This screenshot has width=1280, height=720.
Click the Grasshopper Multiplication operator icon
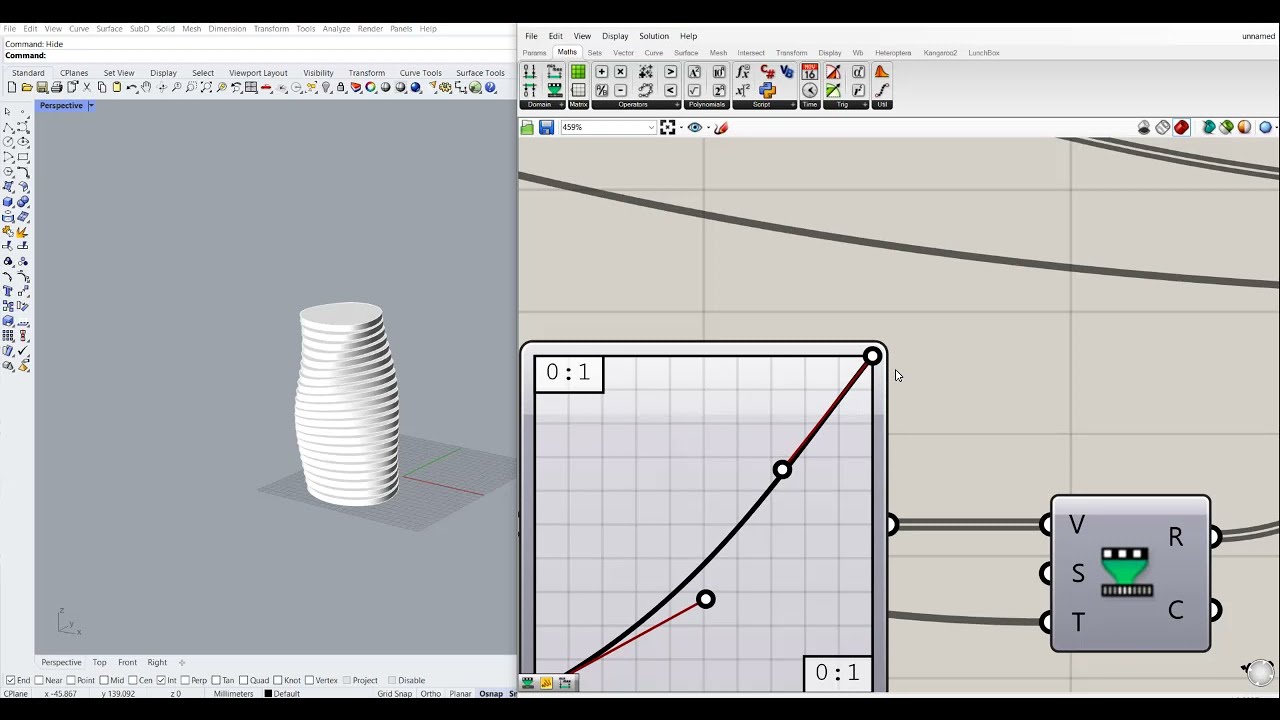(620, 72)
